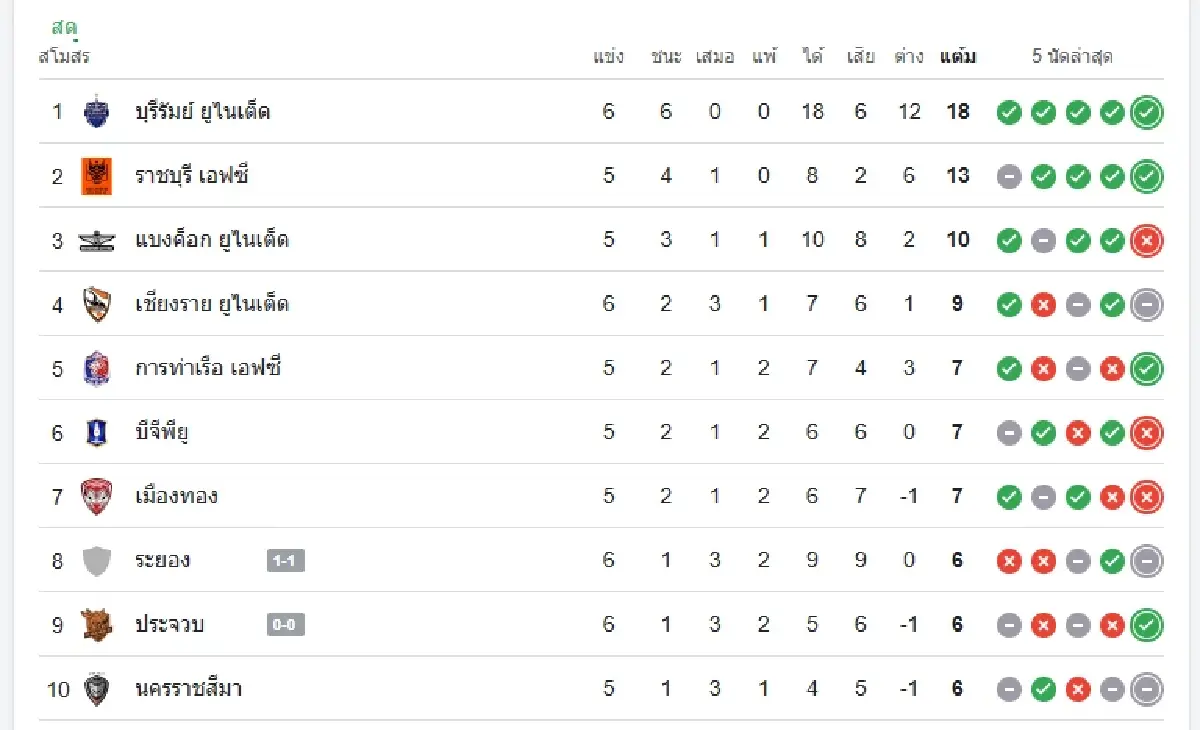The image size is (1200, 730).
Task: Select the ระยอง team name
Action: point(162,560)
